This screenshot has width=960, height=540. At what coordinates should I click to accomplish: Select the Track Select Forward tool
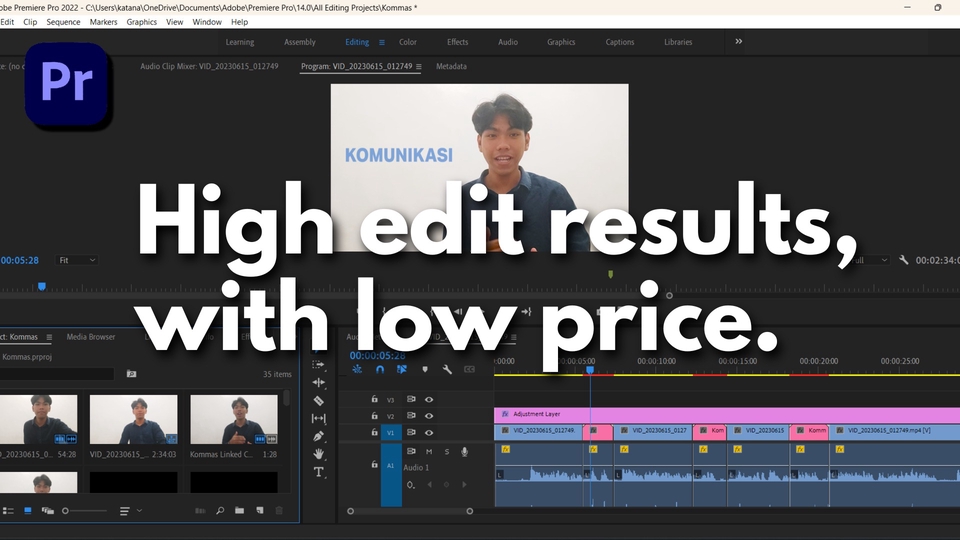tap(318, 364)
